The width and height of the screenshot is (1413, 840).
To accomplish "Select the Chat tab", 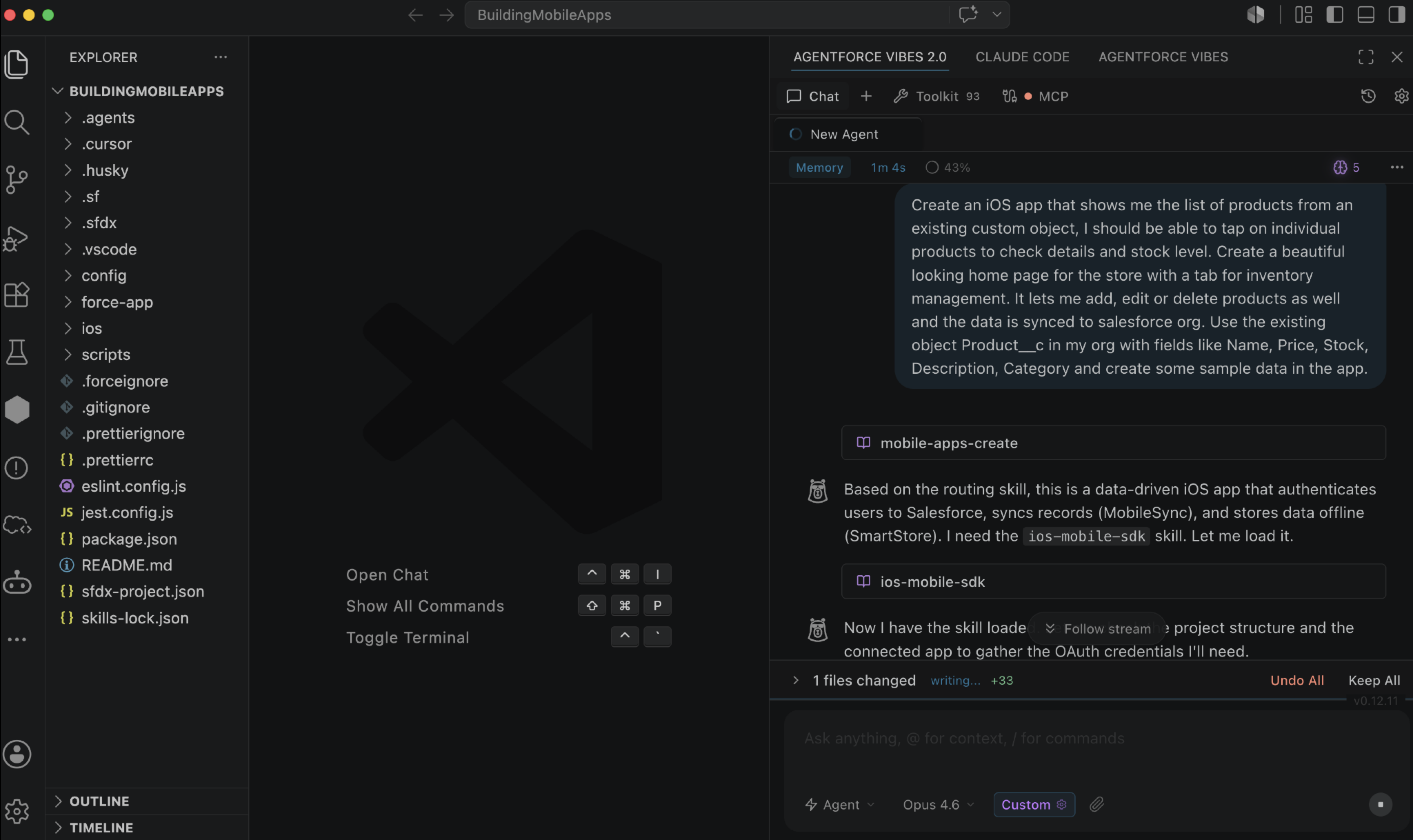I will pos(813,96).
